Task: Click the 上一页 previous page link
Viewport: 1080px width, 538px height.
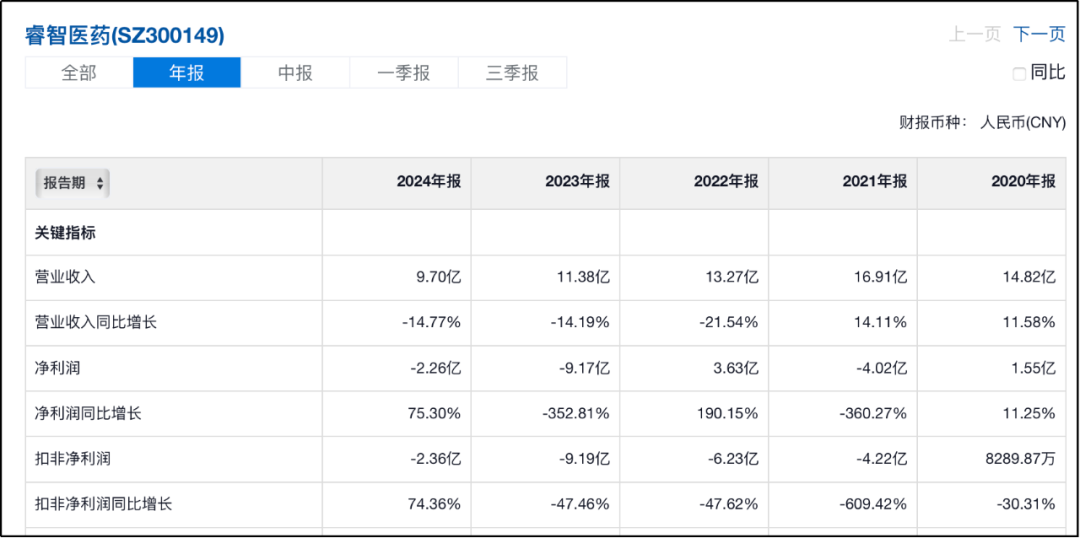Action: click(x=974, y=35)
